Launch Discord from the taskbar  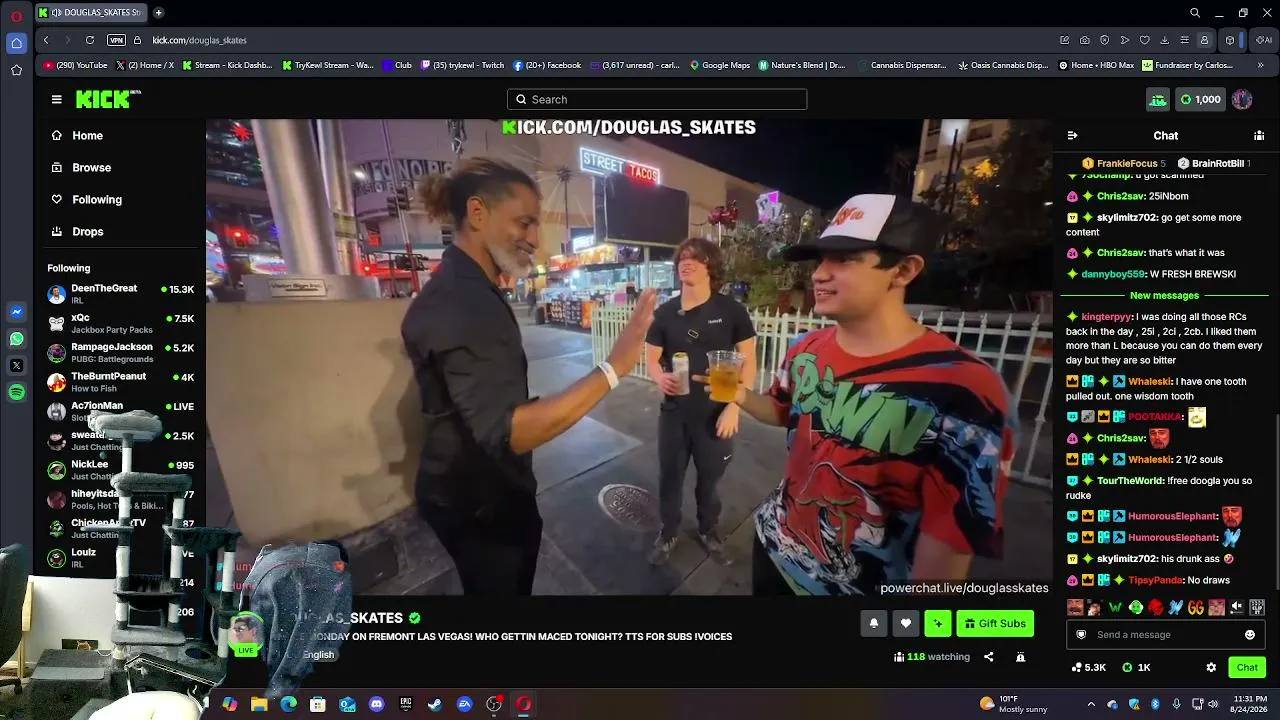[376, 704]
